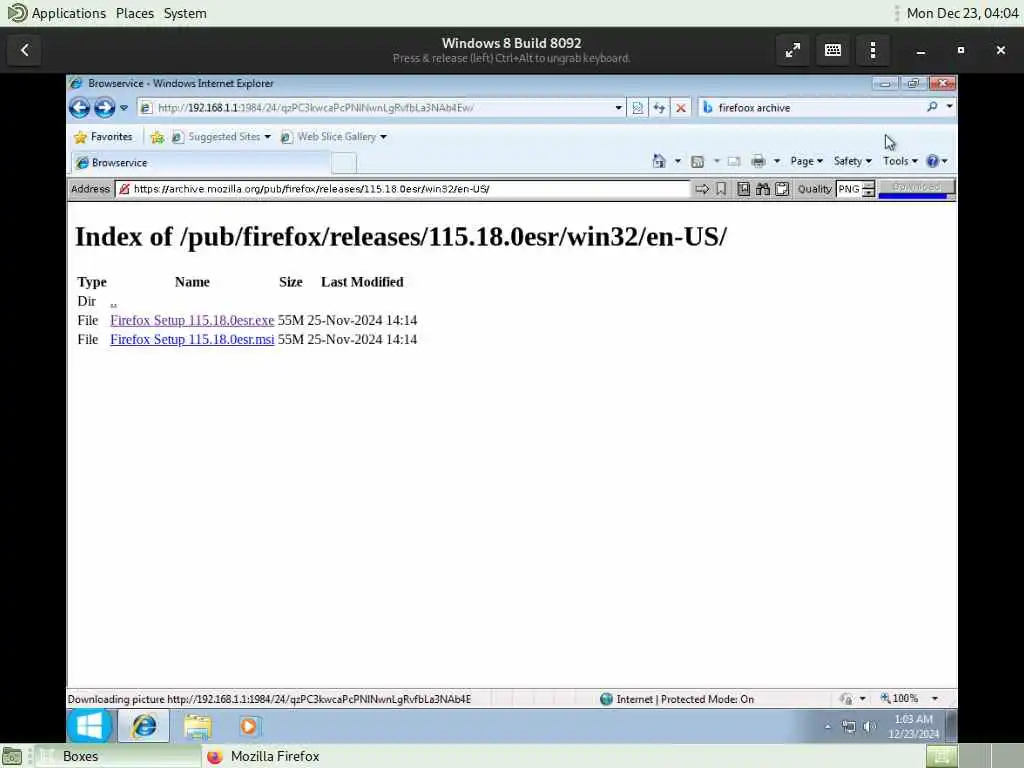This screenshot has height=768, width=1024.
Task: Go back with the IE Back arrow
Action: (x=80, y=108)
